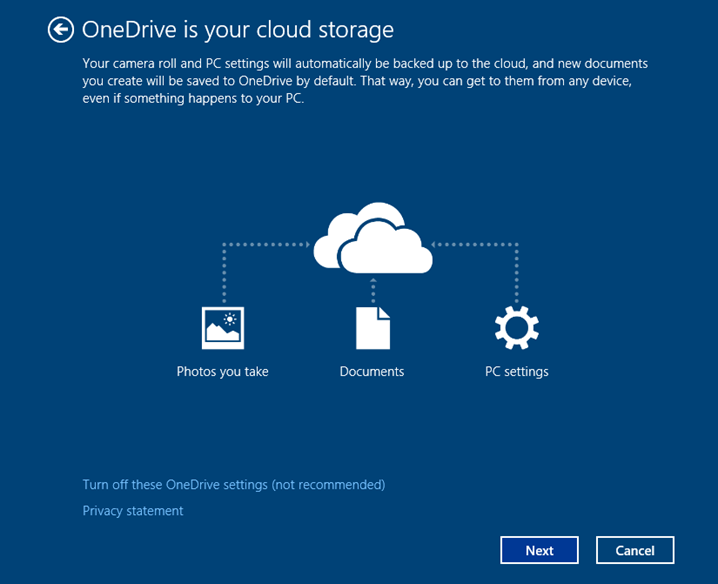Click the dotted line between cloud and document
Screen dimensions: 718x584
click(373, 291)
